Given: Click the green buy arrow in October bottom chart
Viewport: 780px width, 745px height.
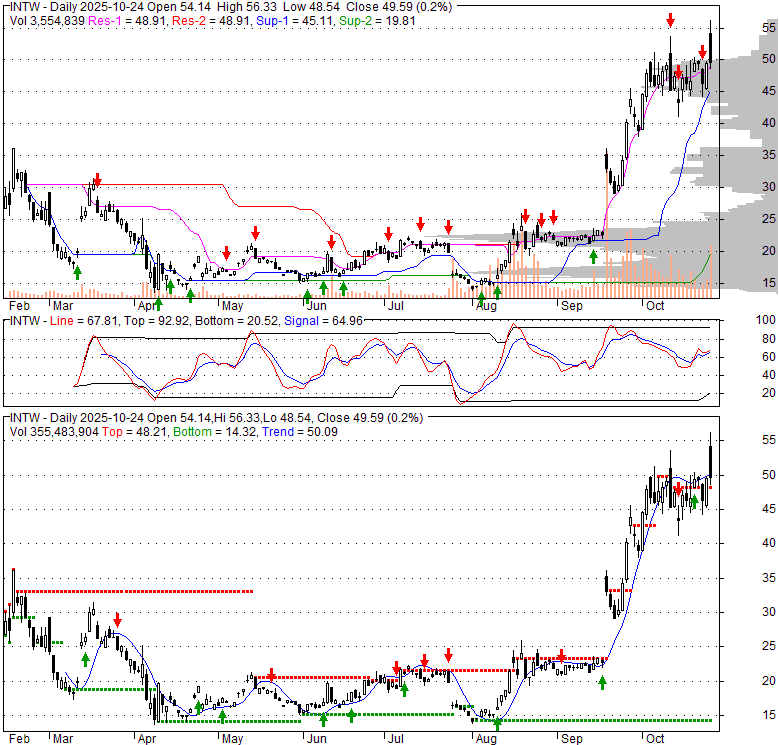Looking at the screenshot, I should [694, 501].
